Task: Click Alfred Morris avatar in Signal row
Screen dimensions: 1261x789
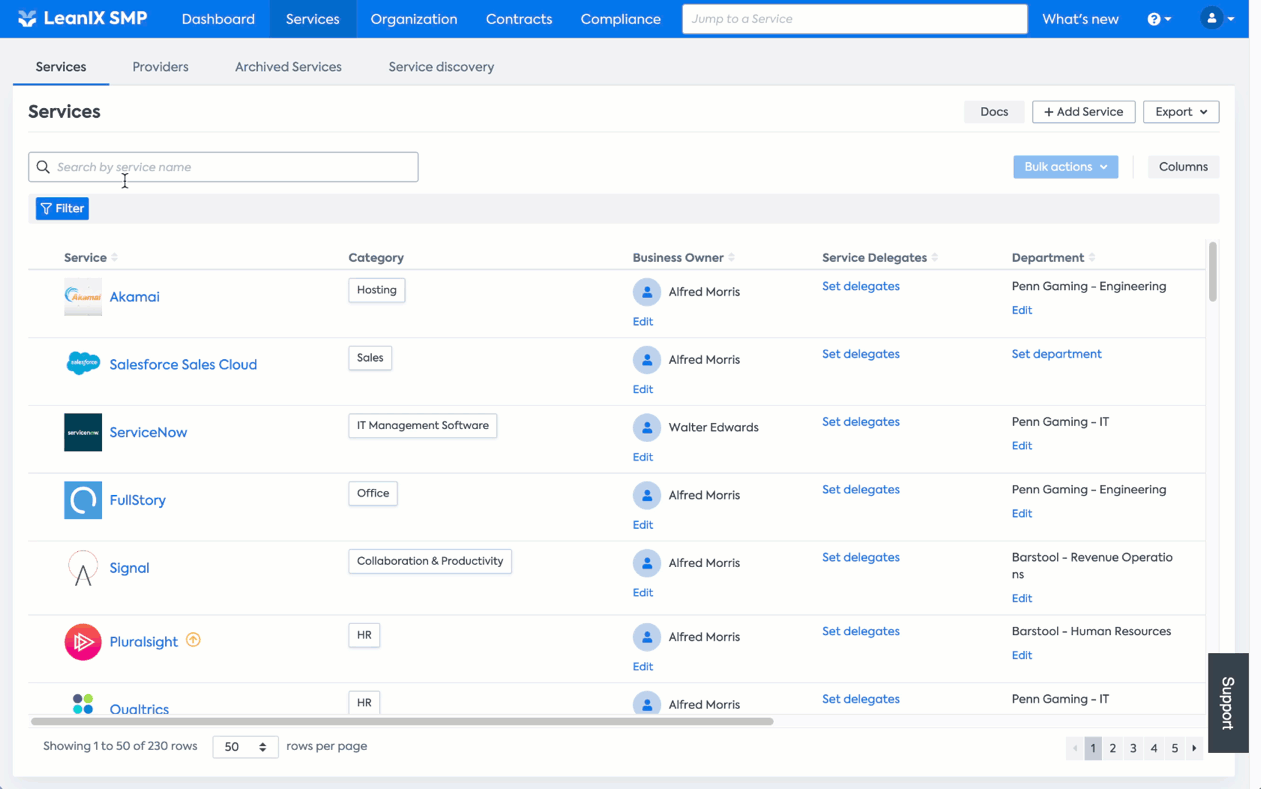Action: coord(647,563)
